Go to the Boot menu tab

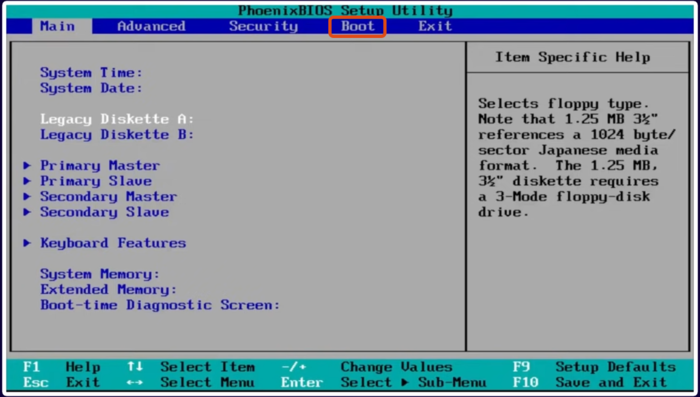(358, 26)
